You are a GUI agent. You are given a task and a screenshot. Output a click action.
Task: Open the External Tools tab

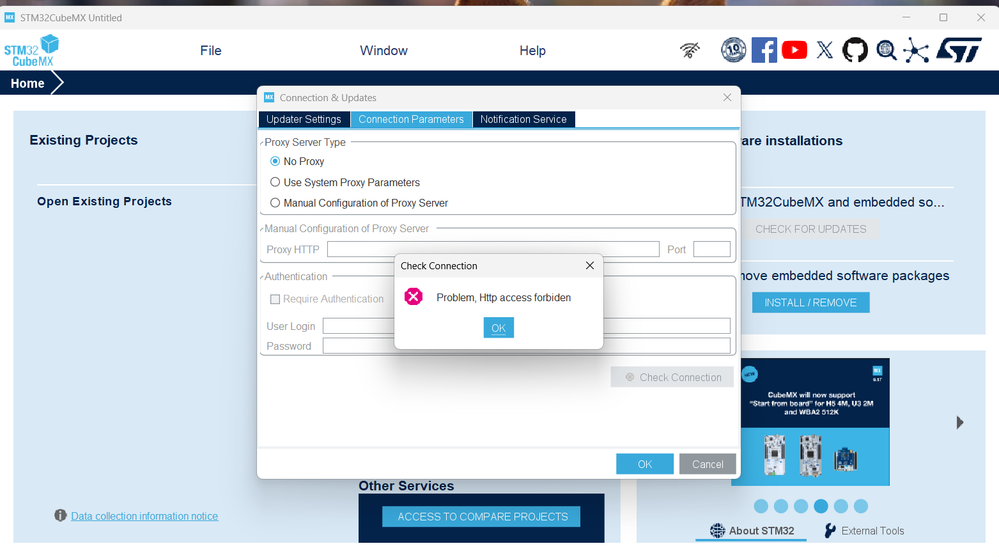(x=864, y=530)
